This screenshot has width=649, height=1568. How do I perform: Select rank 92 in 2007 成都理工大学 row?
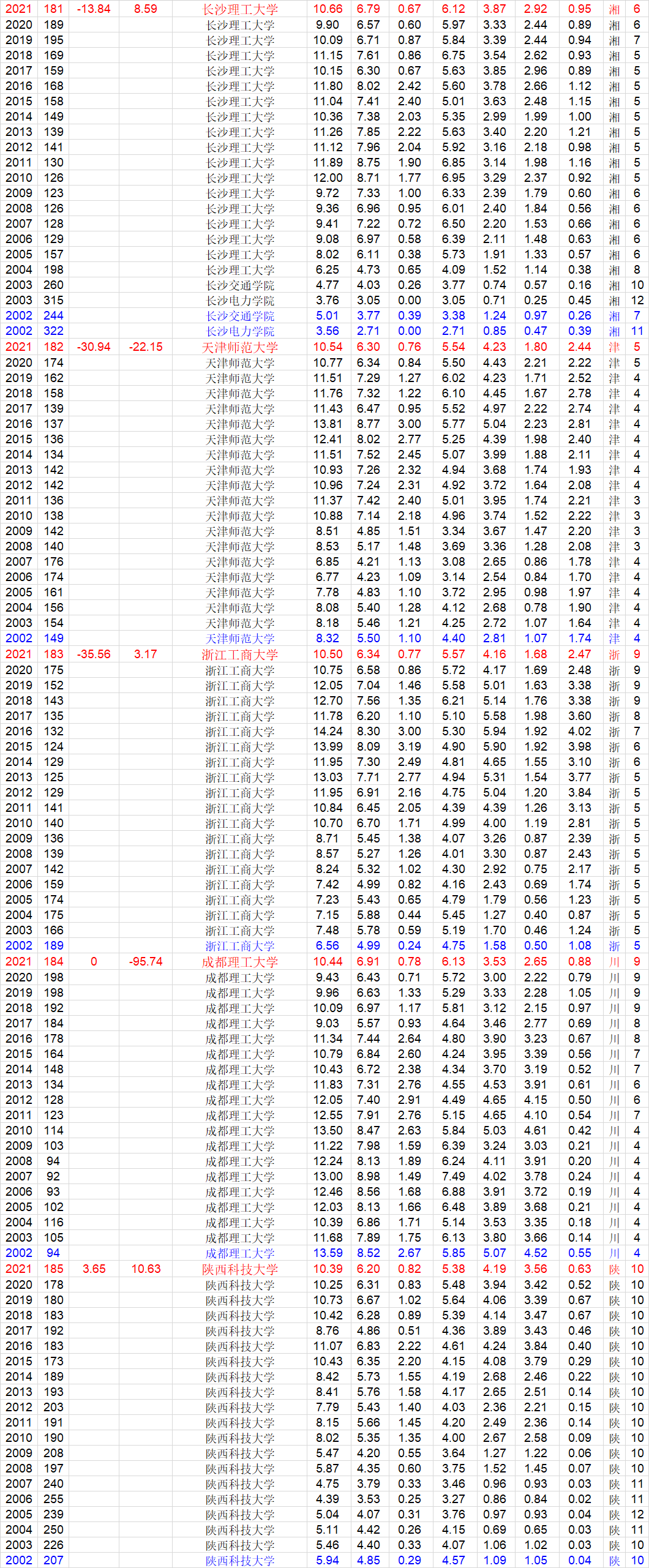[53, 1177]
